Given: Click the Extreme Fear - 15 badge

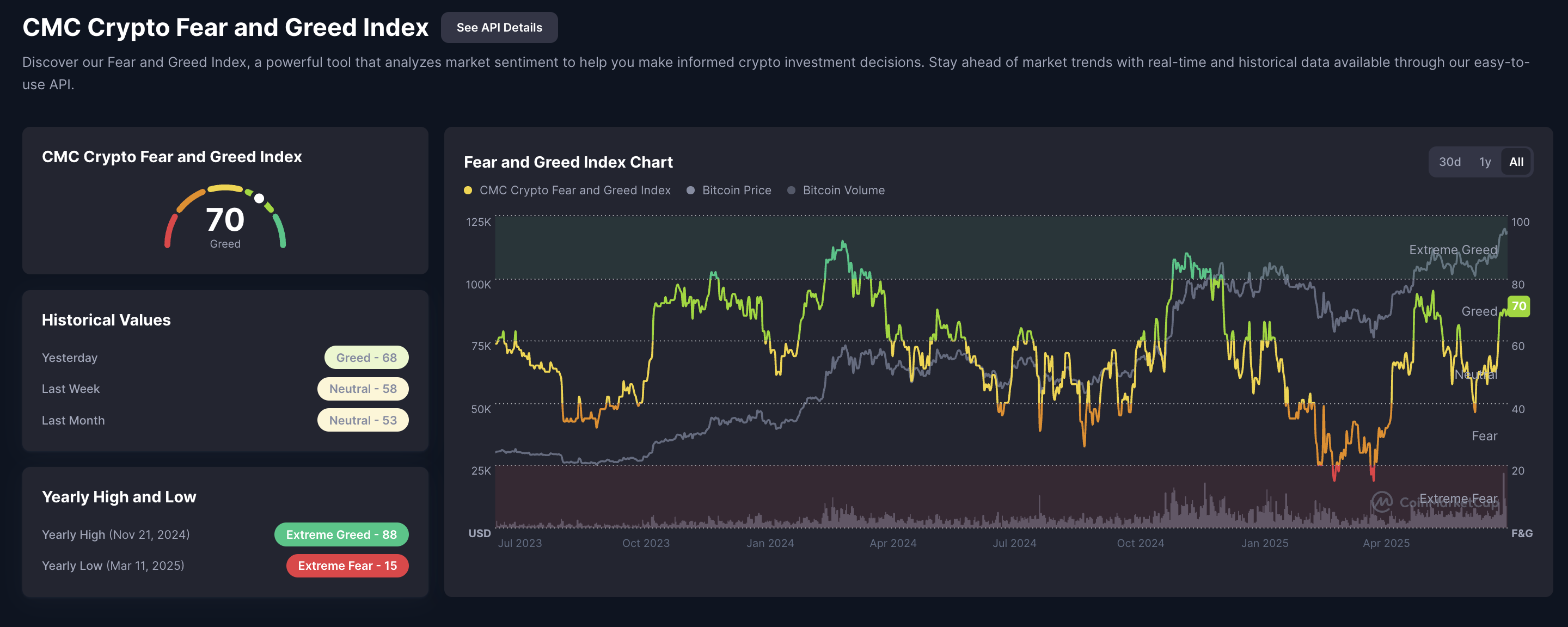Looking at the screenshot, I should pos(347,565).
